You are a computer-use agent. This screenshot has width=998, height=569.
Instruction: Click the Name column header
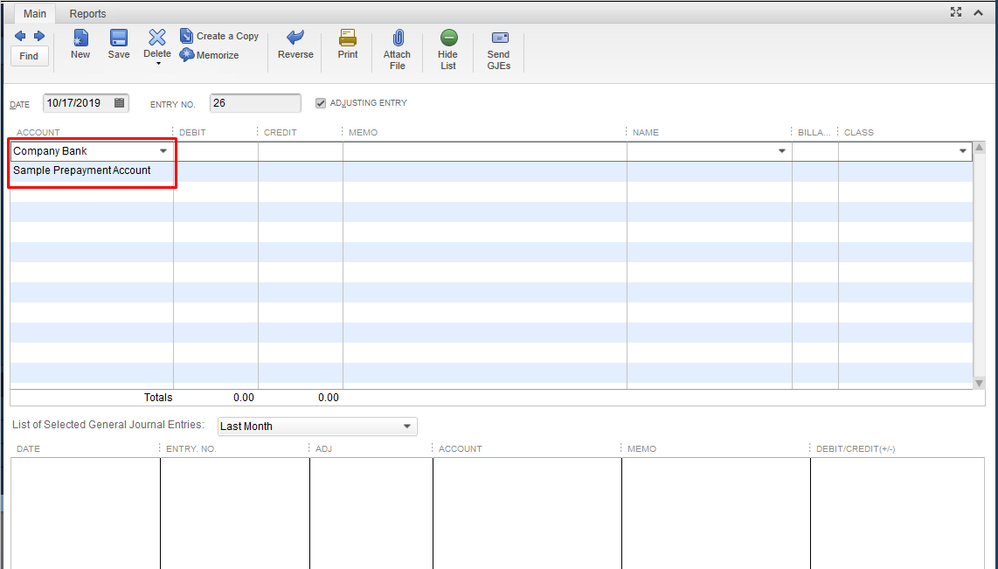point(645,132)
